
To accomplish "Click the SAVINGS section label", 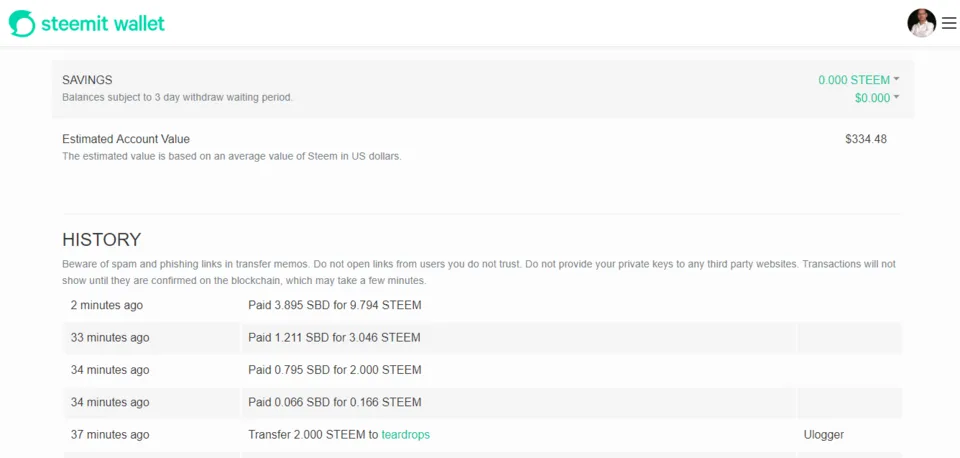I will (87, 80).
